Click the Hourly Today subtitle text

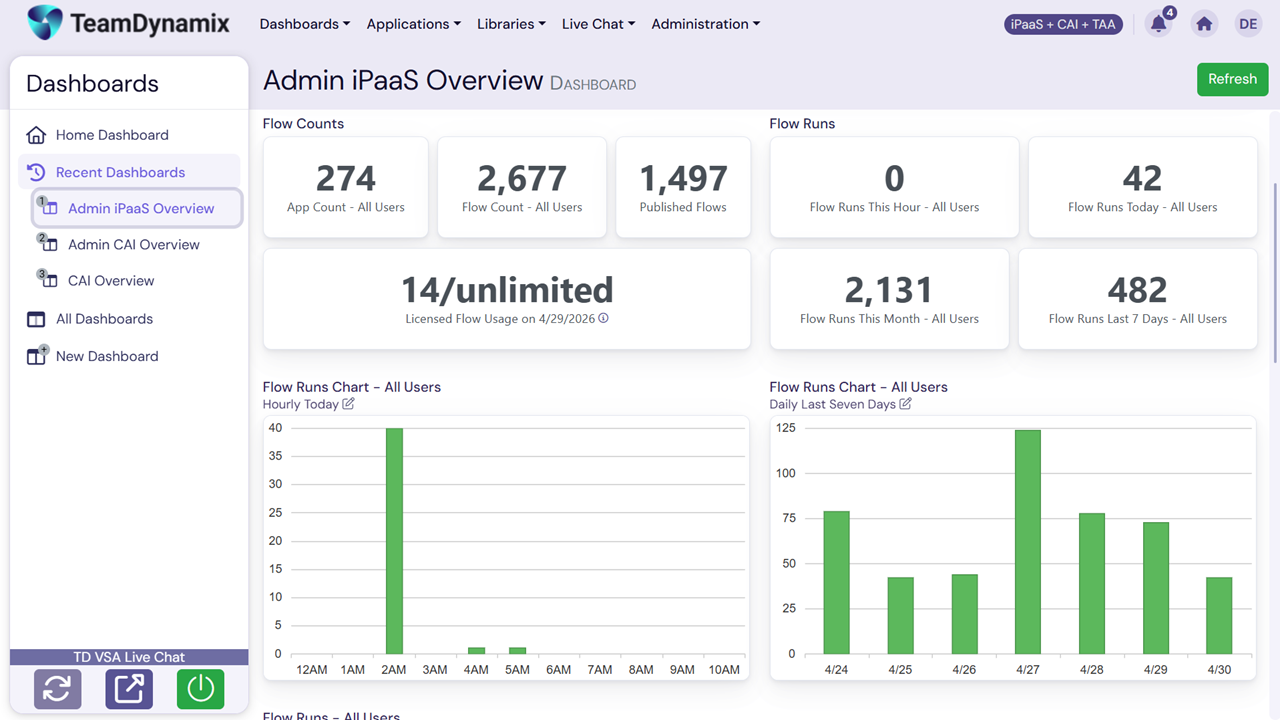pyautogui.click(x=300, y=404)
